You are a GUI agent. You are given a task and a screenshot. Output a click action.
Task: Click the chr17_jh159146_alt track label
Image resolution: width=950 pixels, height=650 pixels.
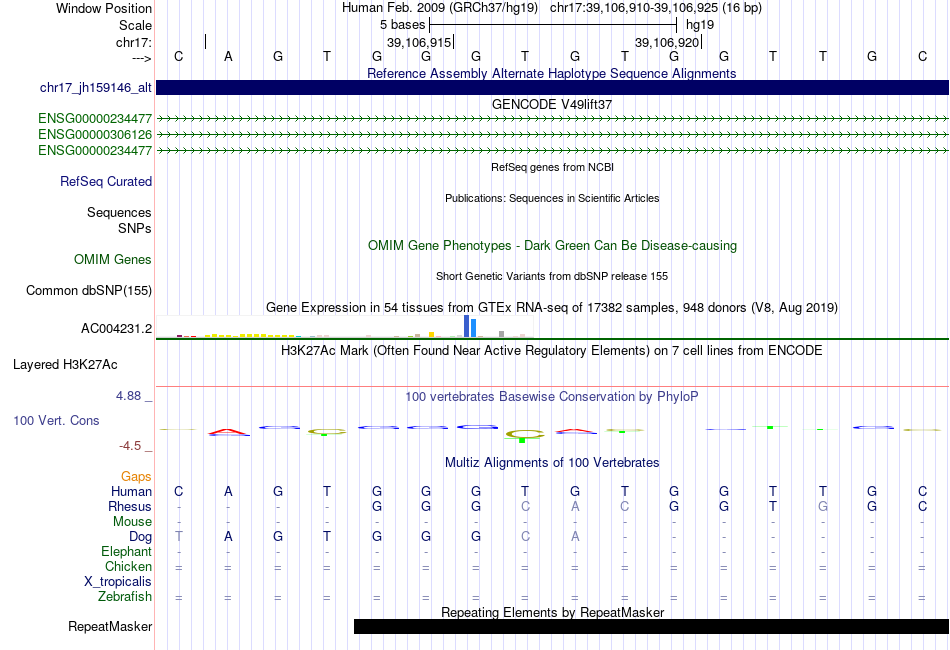[95, 87]
